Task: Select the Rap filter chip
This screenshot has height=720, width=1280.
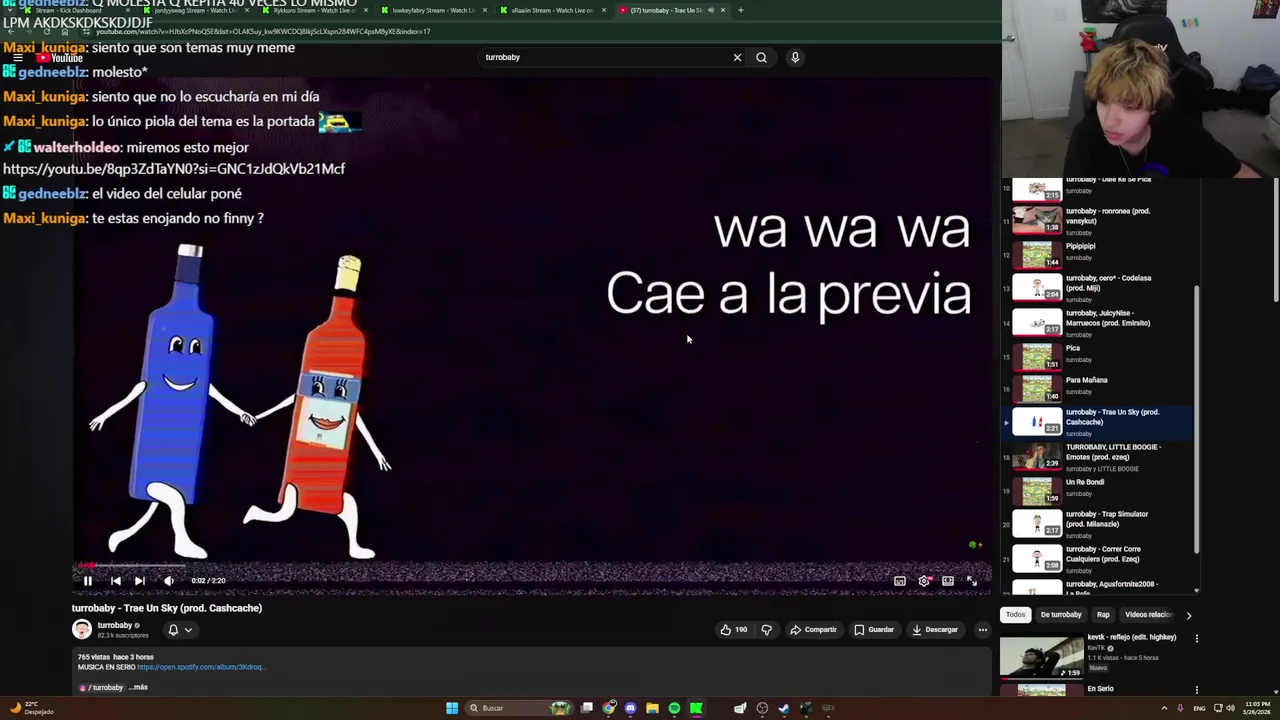Action: [1103, 615]
